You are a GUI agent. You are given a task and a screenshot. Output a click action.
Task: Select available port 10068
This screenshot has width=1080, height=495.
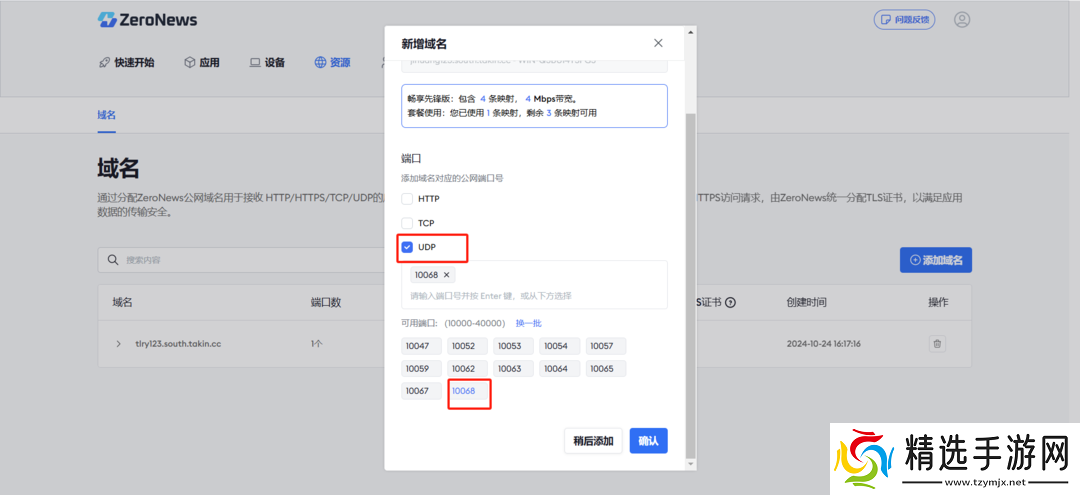[x=467, y=391]
